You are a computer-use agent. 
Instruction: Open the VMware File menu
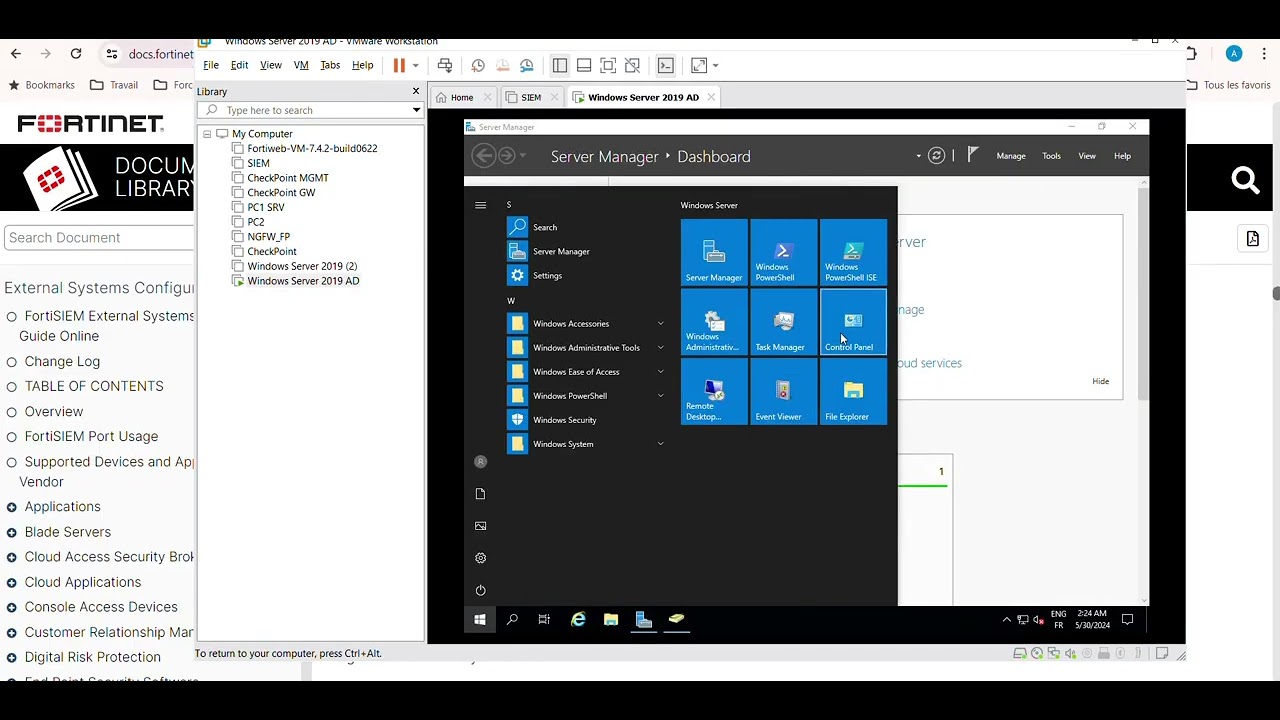(x=211, y=65)
